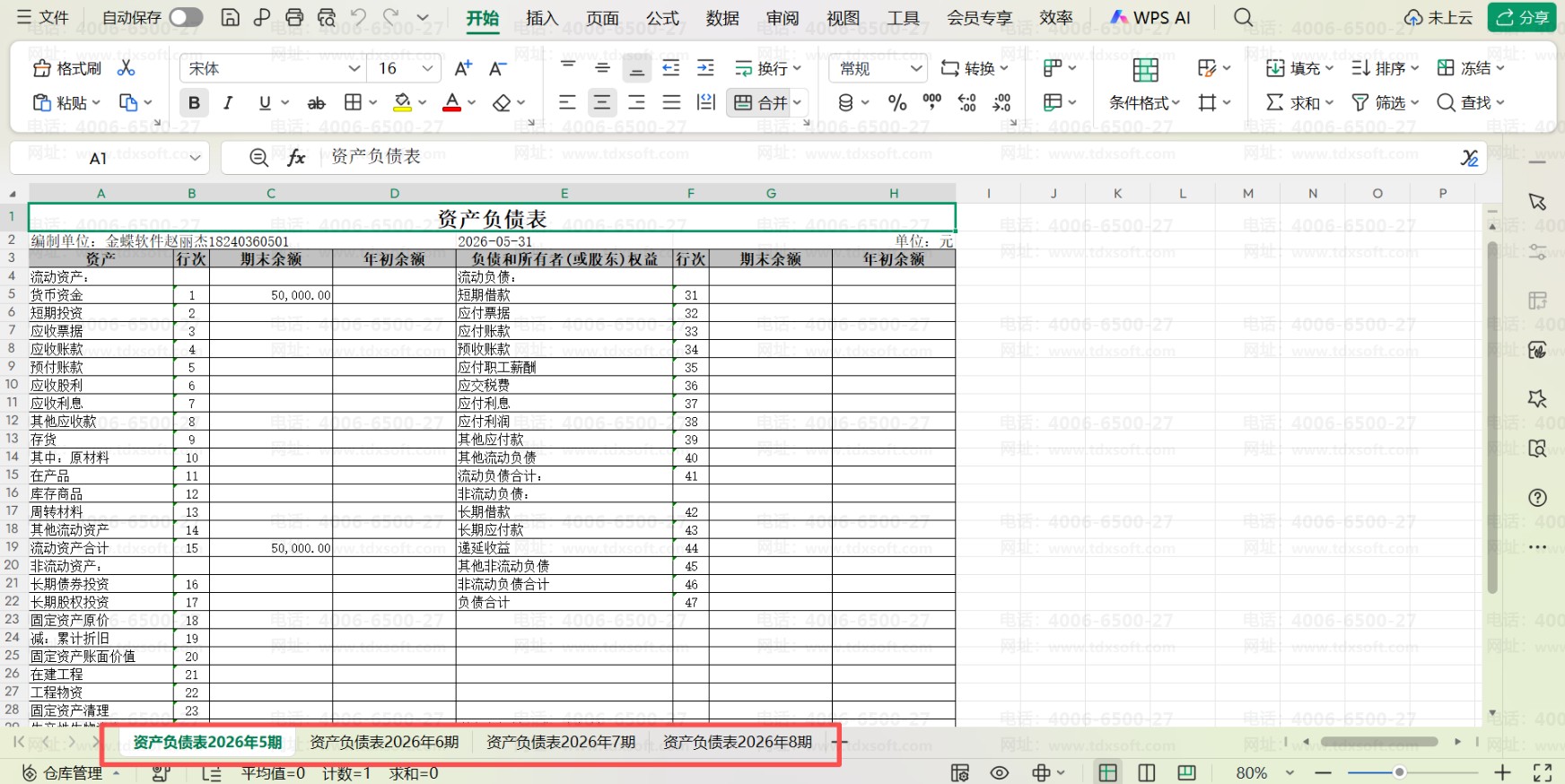The height and width of the screenshot is (784, 1565).
Task: Click the decrease font size icon
Action: coord(497,68)
